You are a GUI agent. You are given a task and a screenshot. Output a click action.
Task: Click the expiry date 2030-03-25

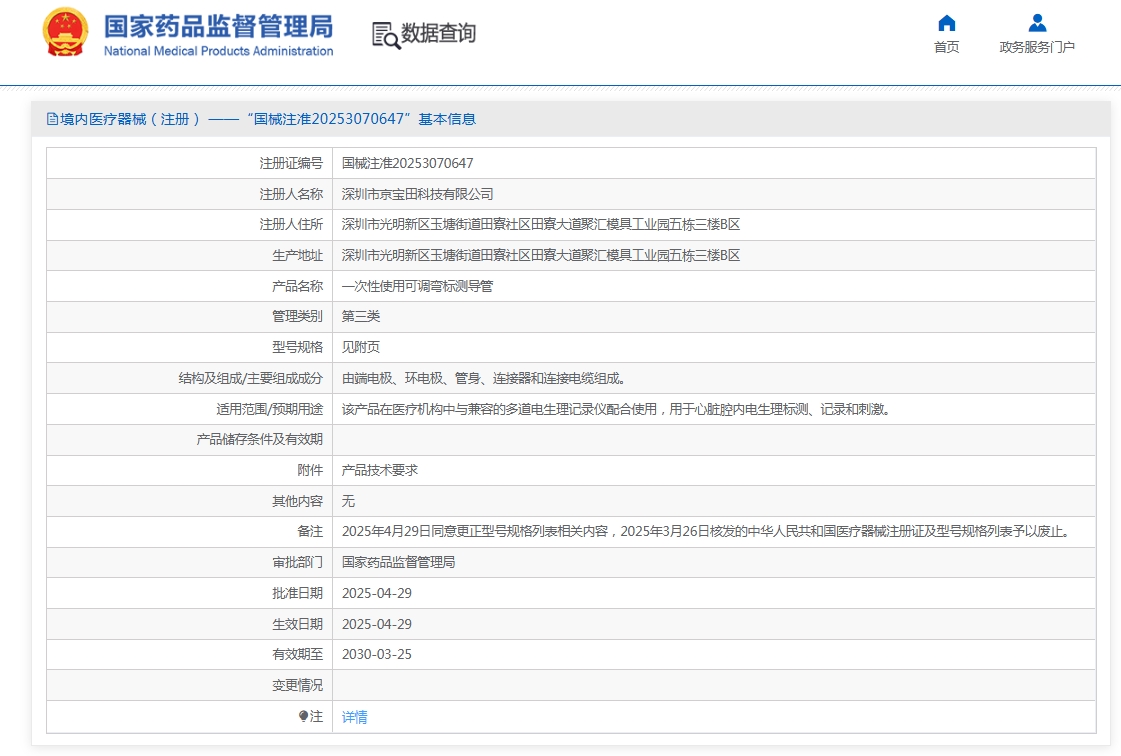point(377,654)
